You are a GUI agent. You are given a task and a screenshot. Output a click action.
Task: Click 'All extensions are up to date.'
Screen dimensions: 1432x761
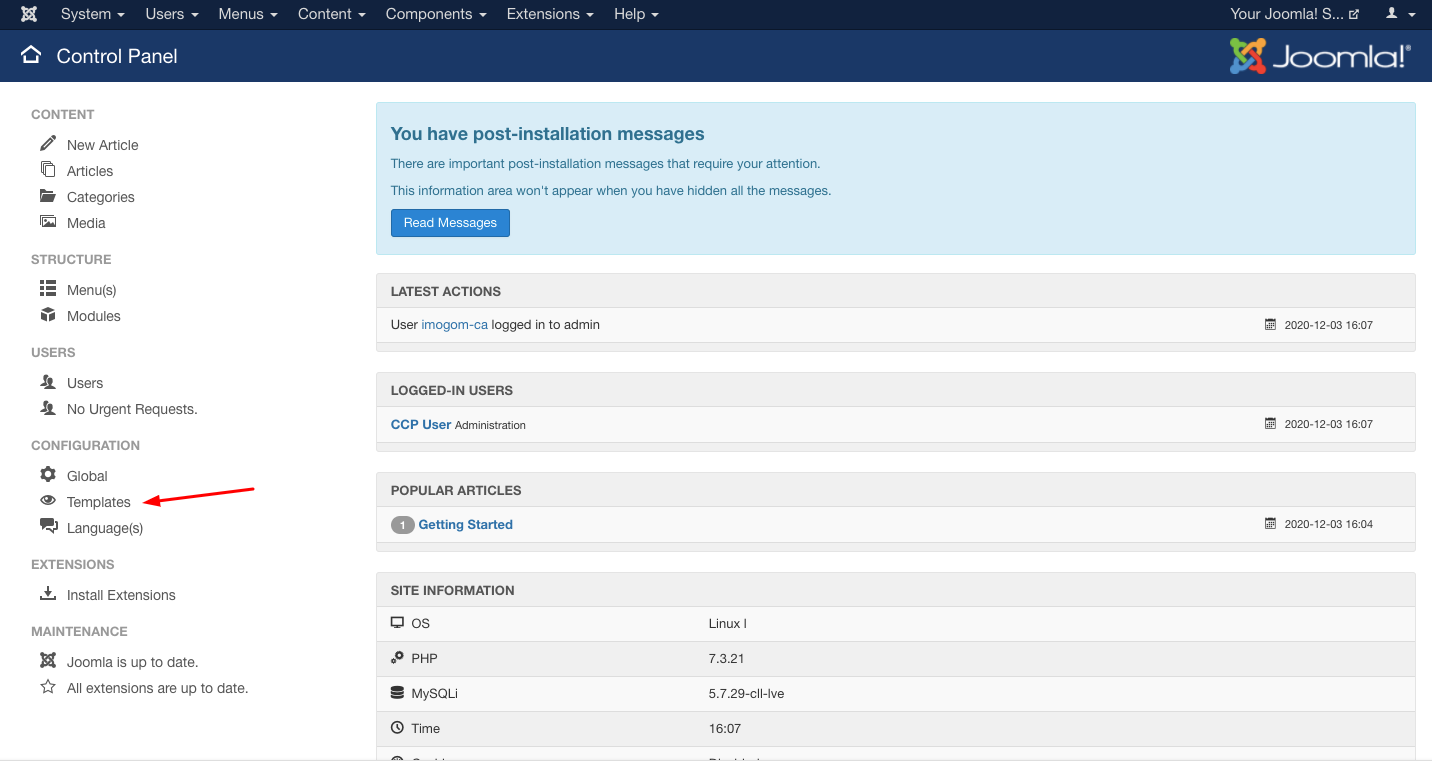[157, 688]
